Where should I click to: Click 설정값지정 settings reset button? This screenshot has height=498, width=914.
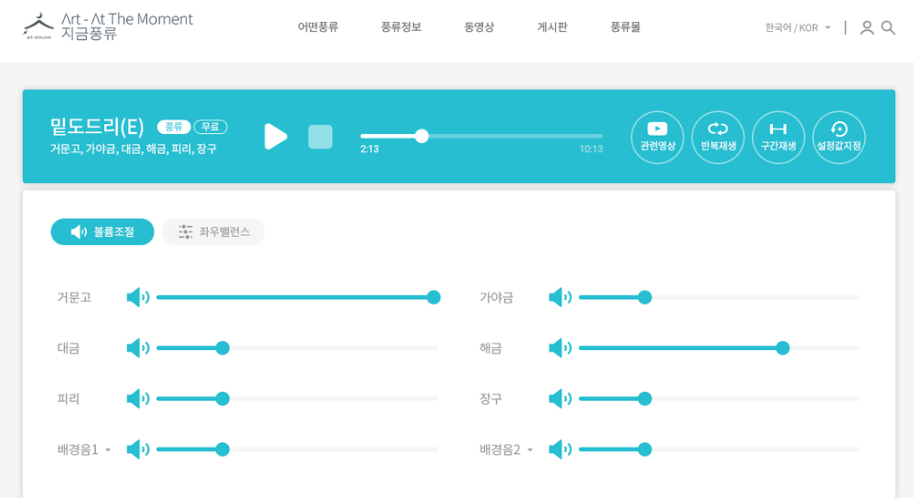pos(839,137)
